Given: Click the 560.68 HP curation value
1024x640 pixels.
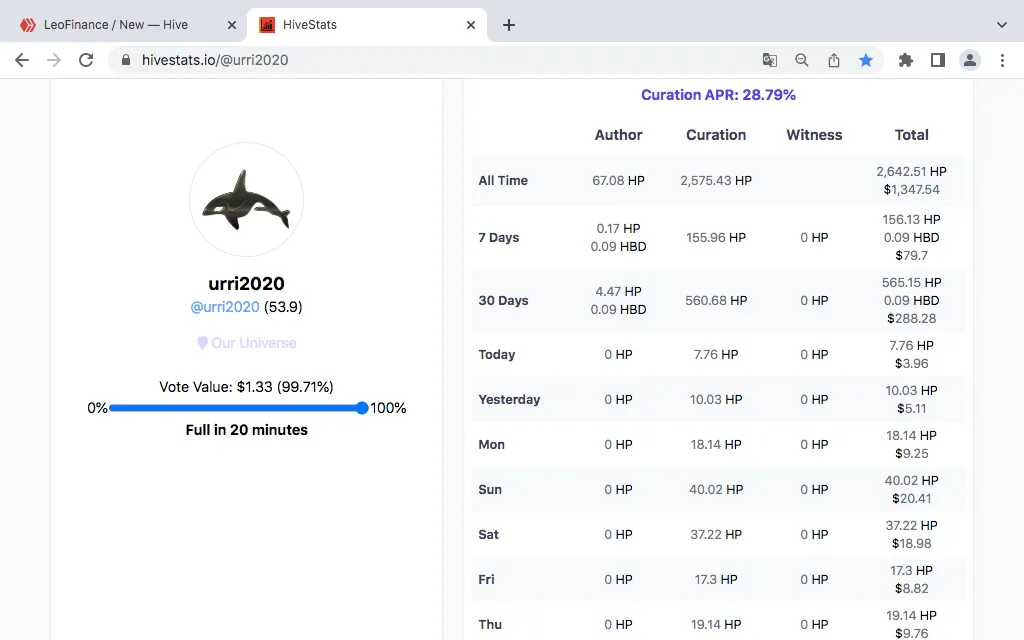Looking at the screenshot, I should pos(716,300).
